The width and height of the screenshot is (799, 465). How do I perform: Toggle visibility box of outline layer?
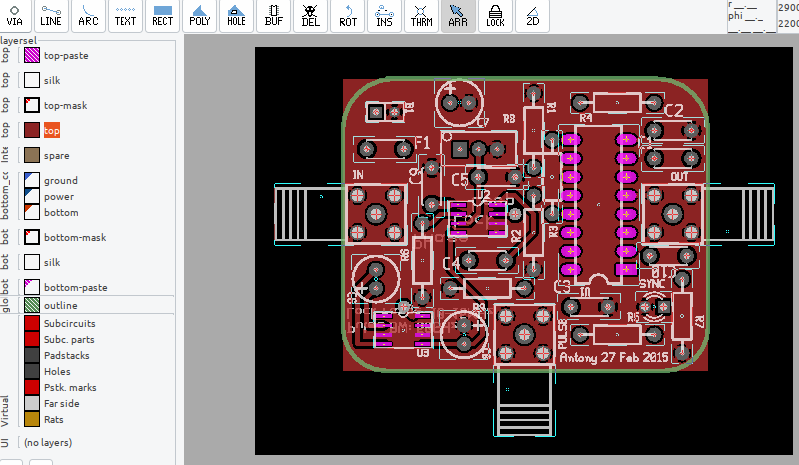point(32,305)
